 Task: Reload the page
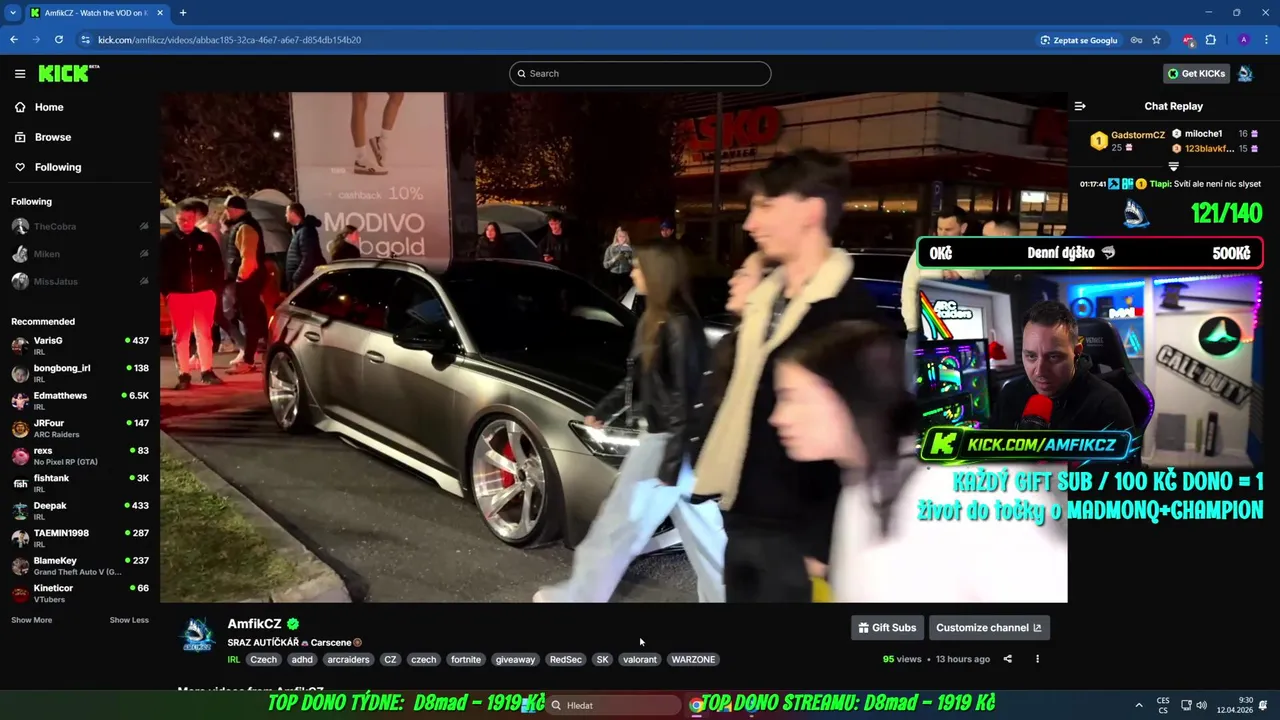(59, 40)
